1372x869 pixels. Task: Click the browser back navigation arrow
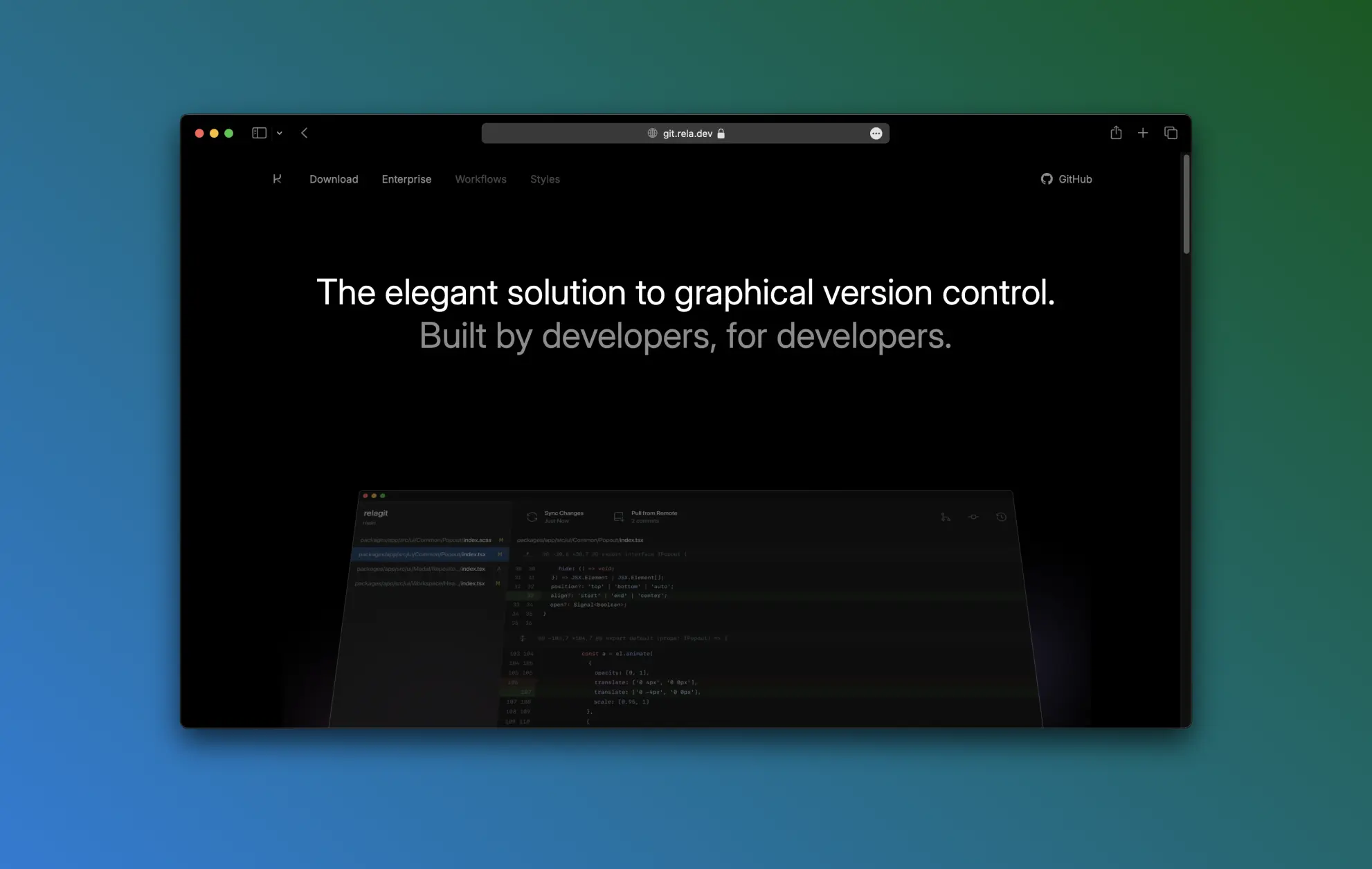(304, 133)
